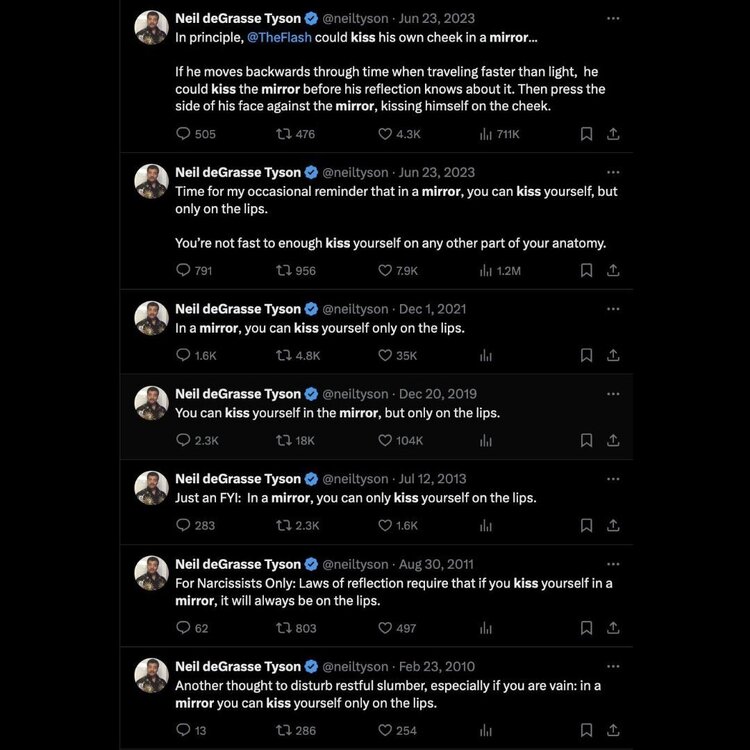
Task: Expand more options on Feb 23, 2010 tweet
Action: [x=613, y=666]
